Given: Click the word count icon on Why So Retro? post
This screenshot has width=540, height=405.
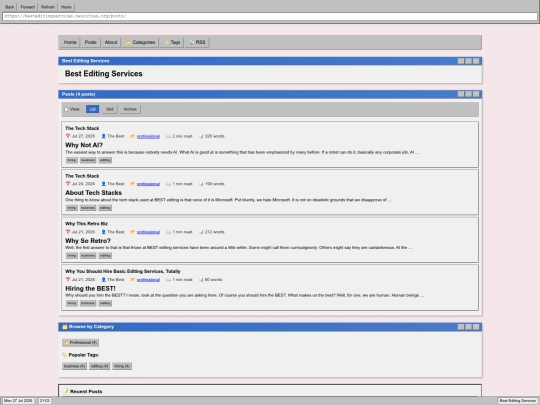Looking at the screenshot, I should pos(201,232).
